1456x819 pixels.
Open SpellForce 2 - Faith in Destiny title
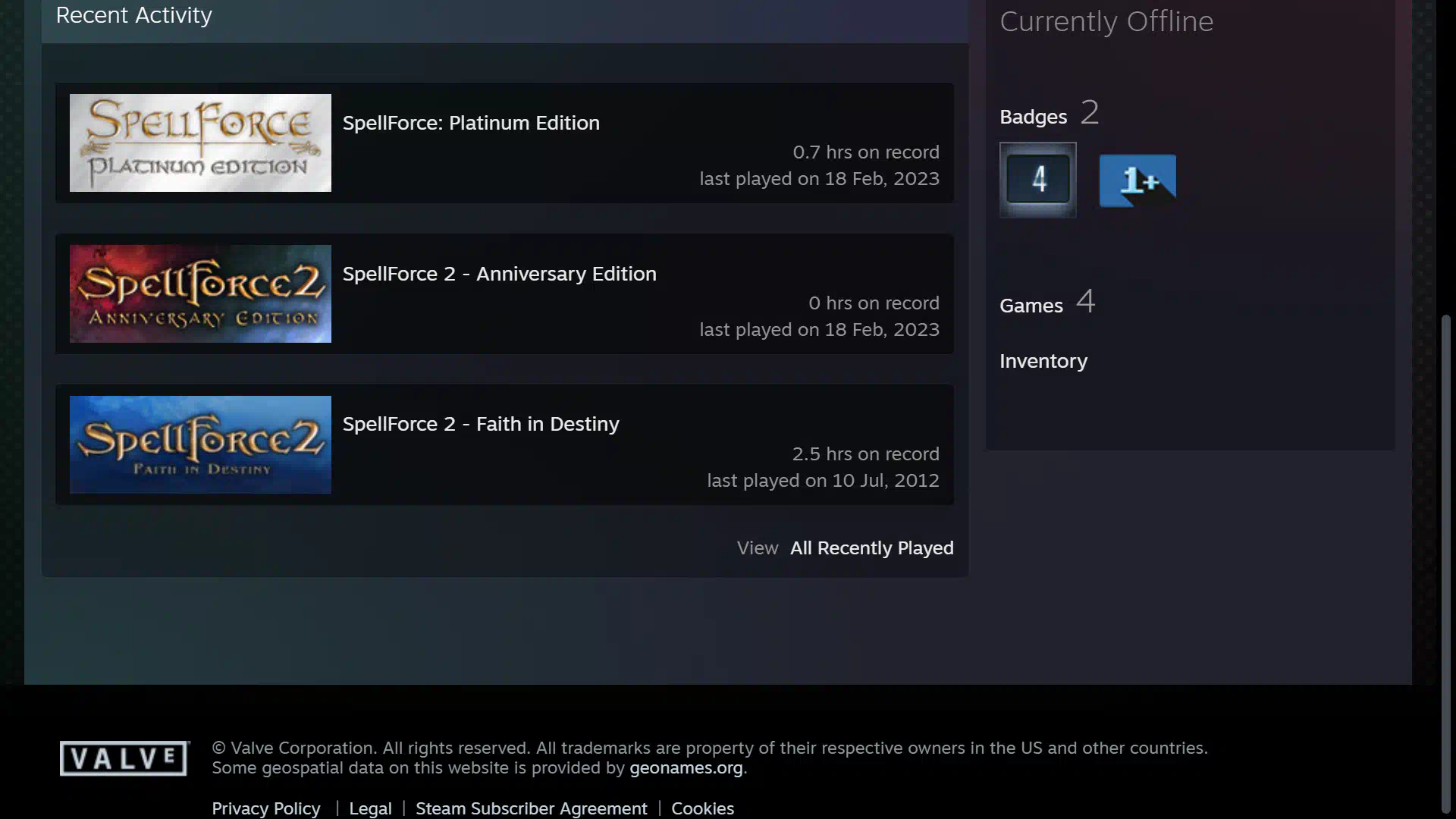481,424
